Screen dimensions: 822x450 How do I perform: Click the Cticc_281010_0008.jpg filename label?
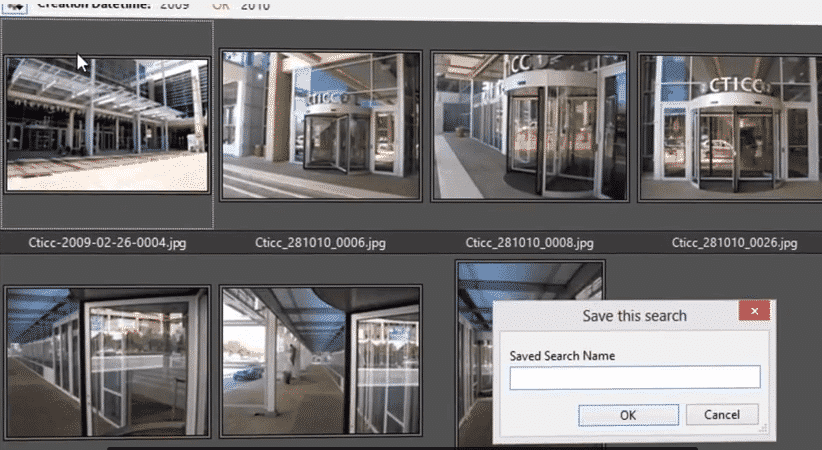click(x=530, y=242)
